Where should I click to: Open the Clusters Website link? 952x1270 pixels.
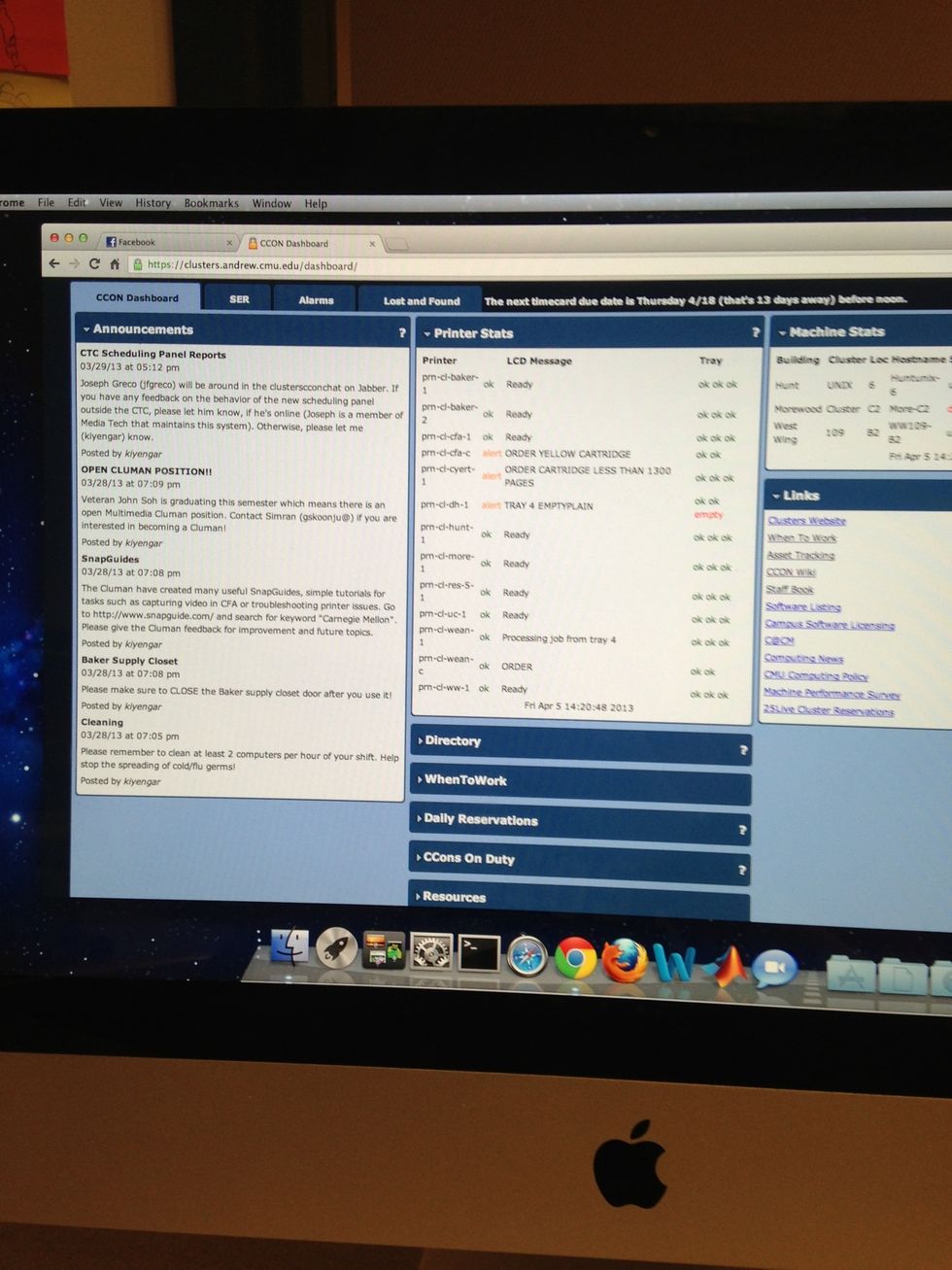(805, 520)
